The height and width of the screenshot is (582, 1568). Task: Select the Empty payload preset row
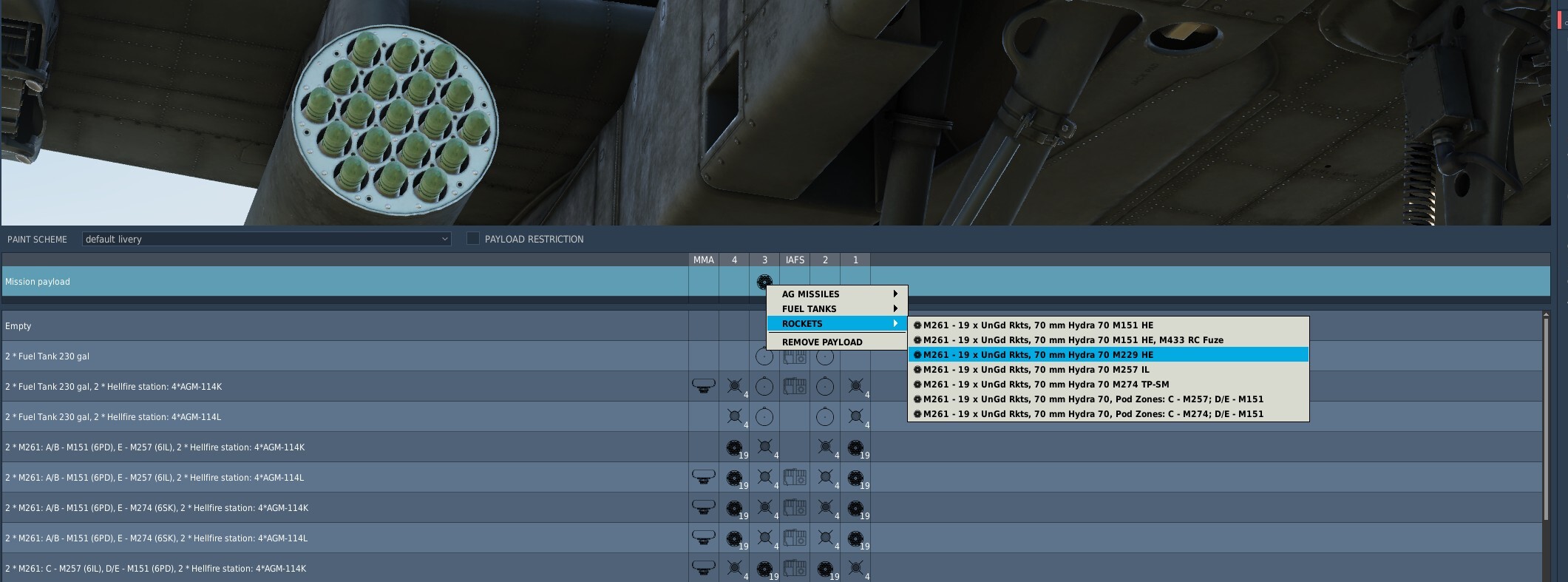(772, 325)
